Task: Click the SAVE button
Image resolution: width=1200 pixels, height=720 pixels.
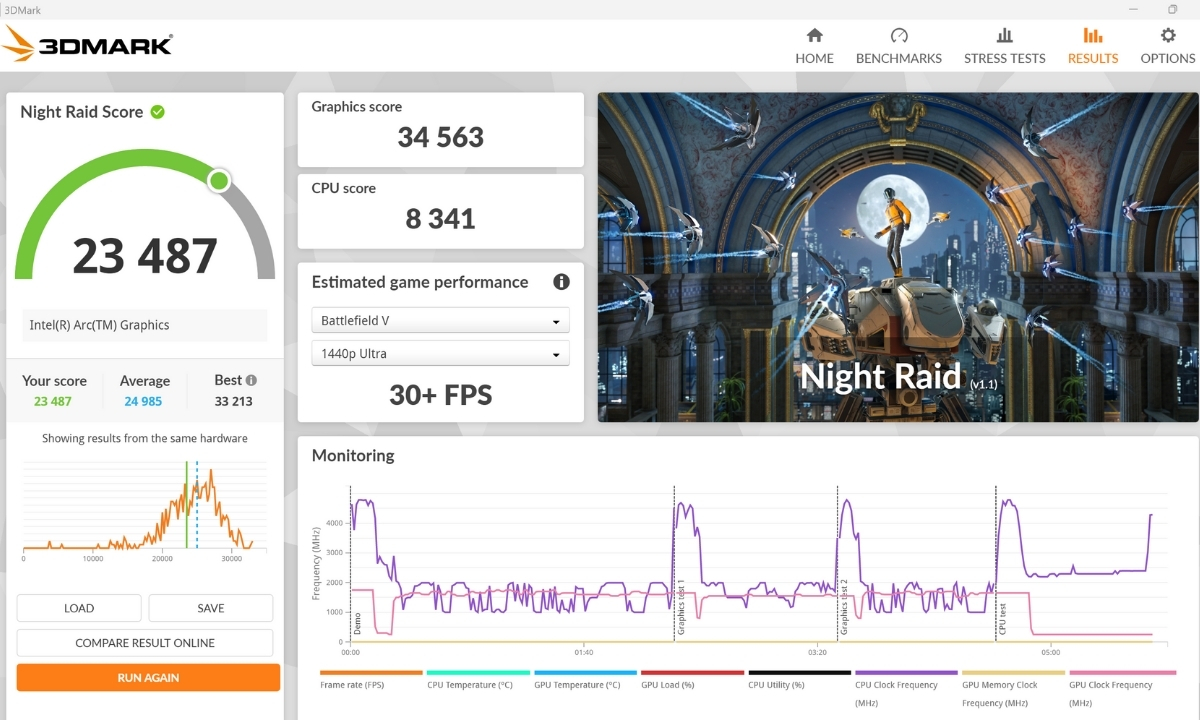Action: (x=211, y=608)
